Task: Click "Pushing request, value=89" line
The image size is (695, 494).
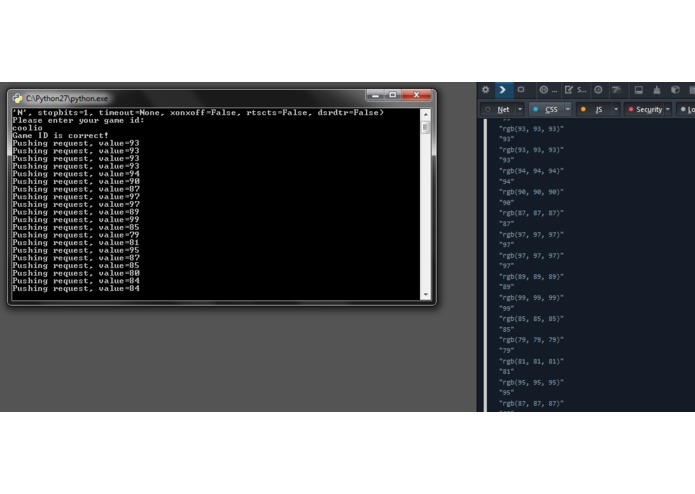Action: pos(76,212)
